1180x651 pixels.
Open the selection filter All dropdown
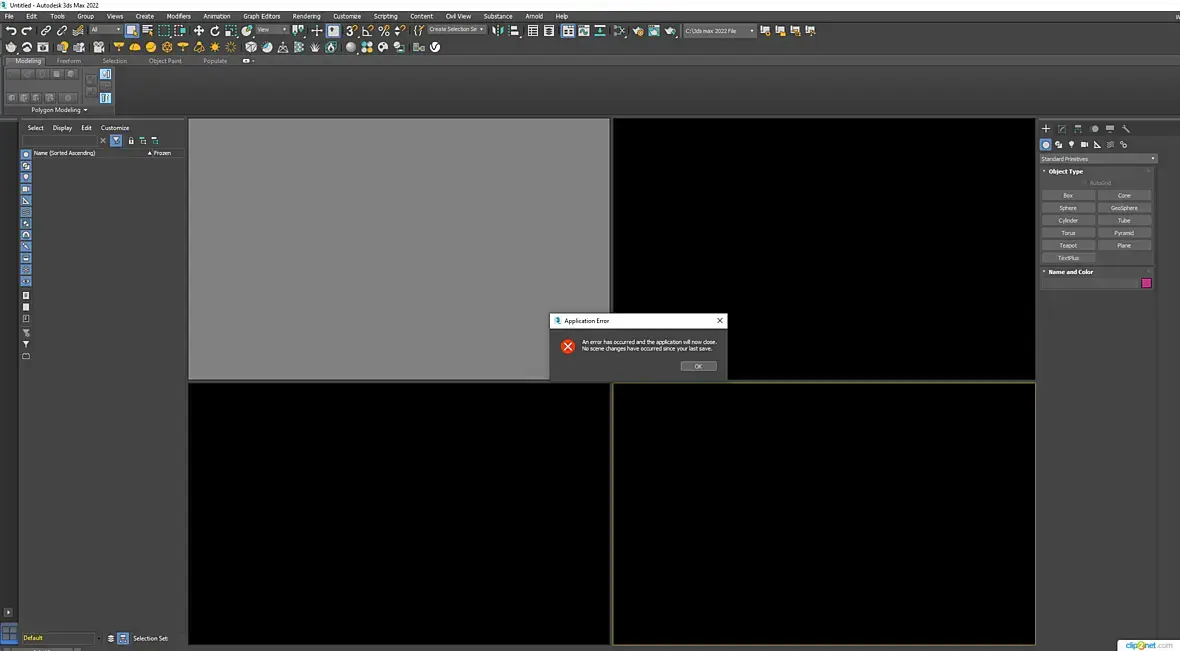pos(105,30)
